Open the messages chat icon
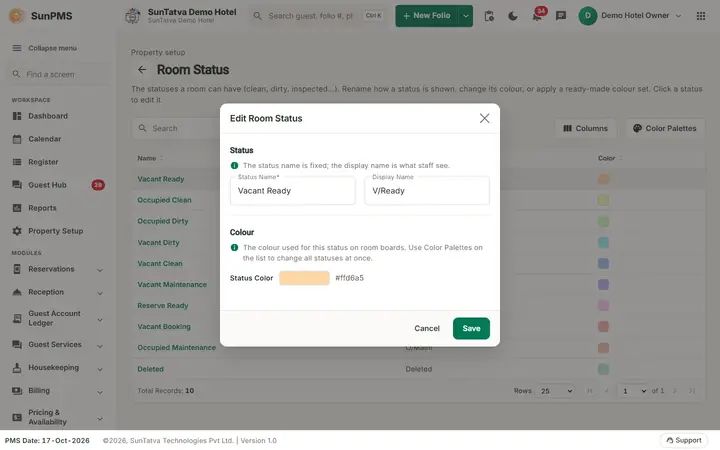Screen dimensions: 720x450 (561, 16)
